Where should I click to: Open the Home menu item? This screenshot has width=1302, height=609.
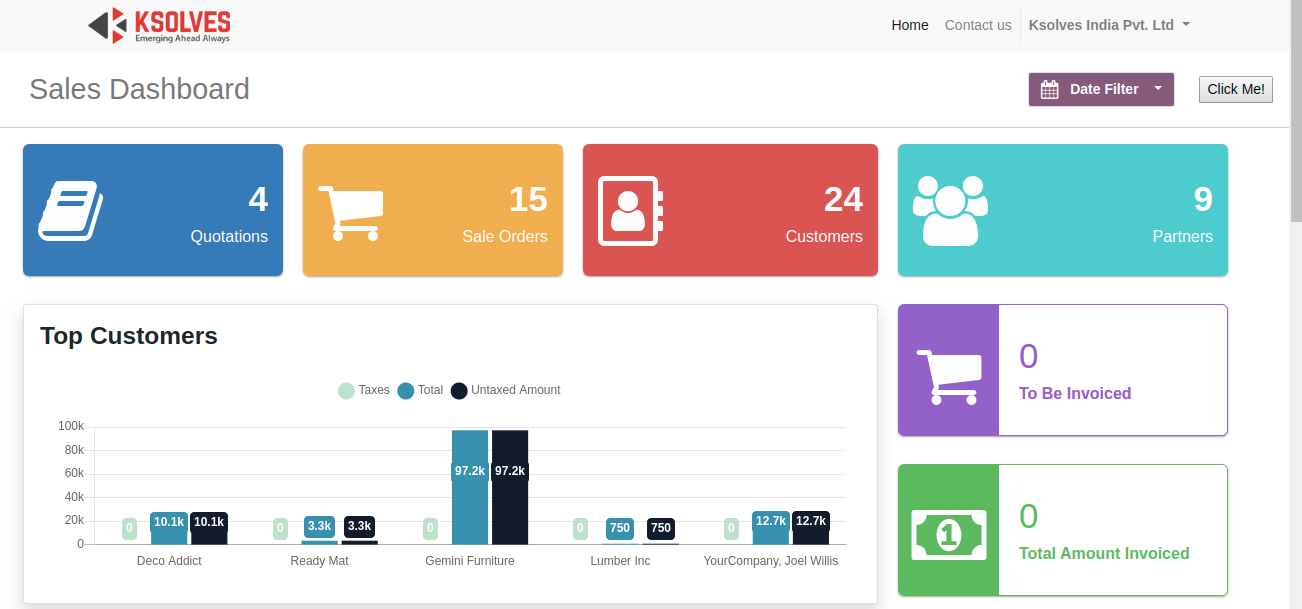[910, 25]
